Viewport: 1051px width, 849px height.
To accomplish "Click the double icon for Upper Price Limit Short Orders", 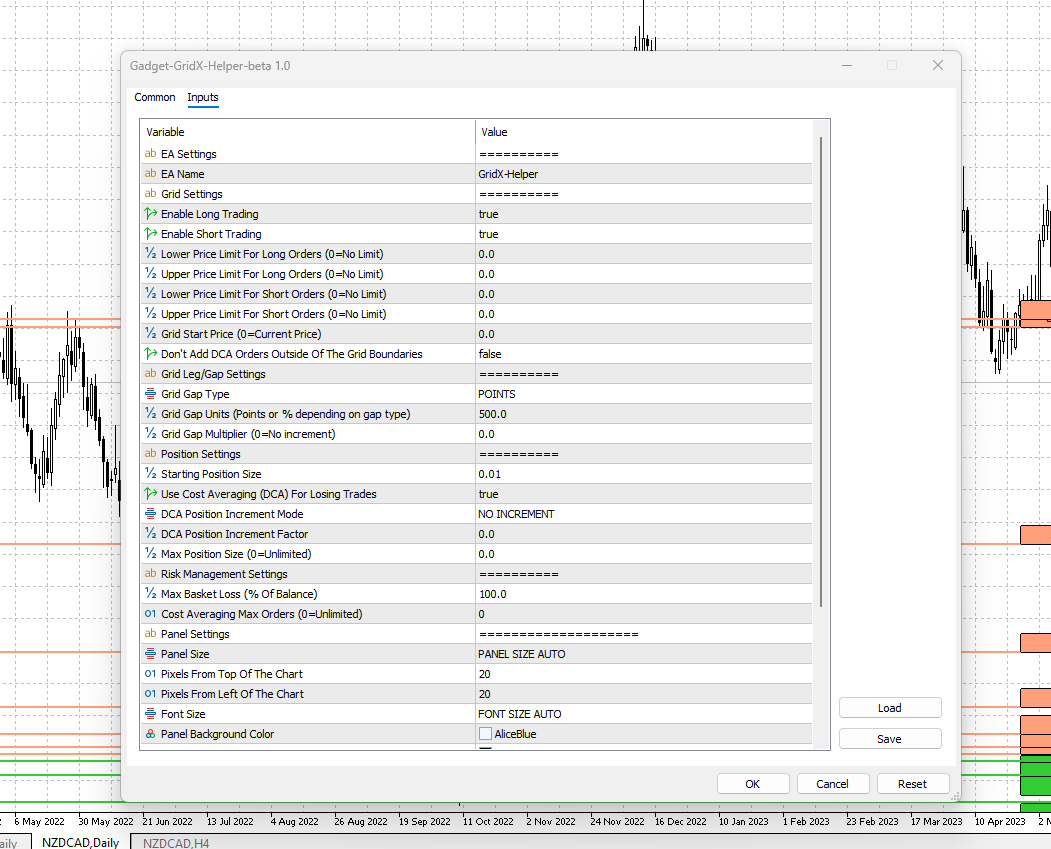I will pyautogui.click(x=151, y=314).
